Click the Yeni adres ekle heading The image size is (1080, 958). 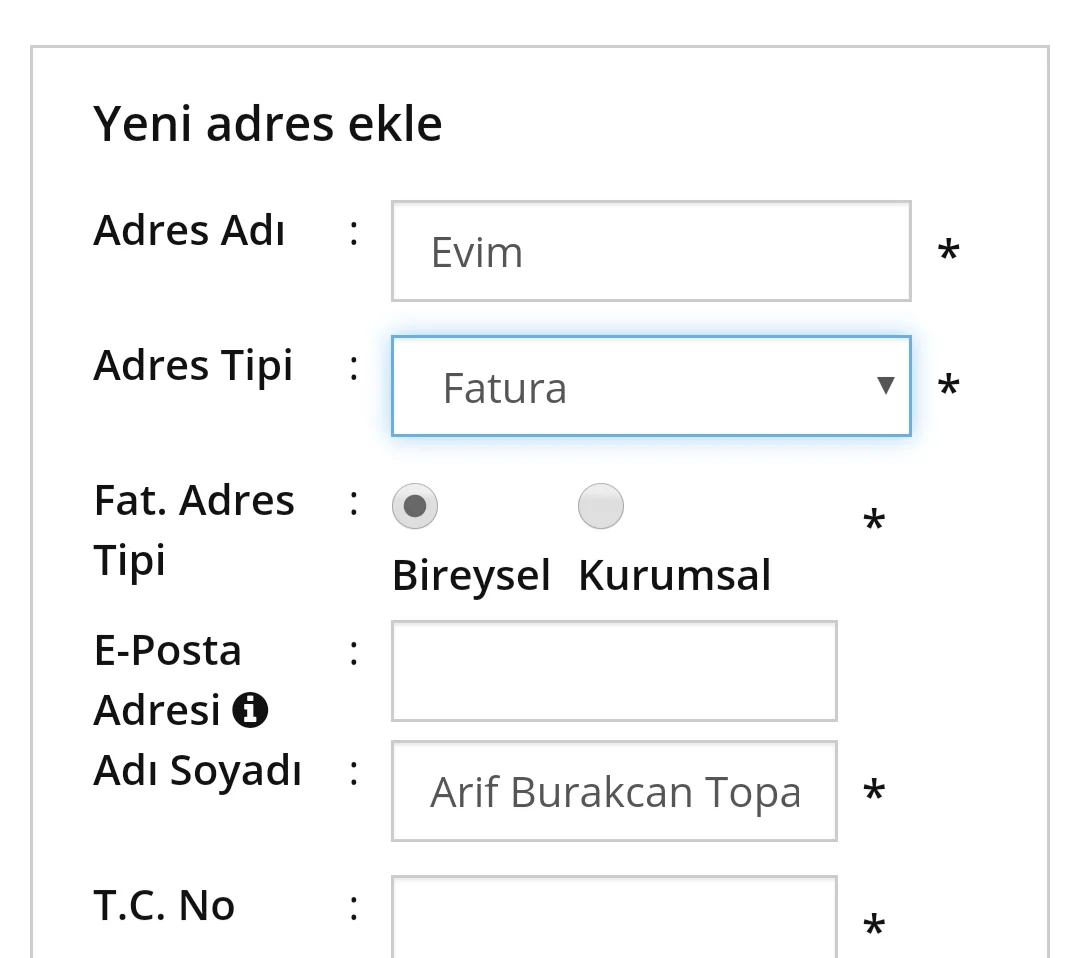(268, 122)
